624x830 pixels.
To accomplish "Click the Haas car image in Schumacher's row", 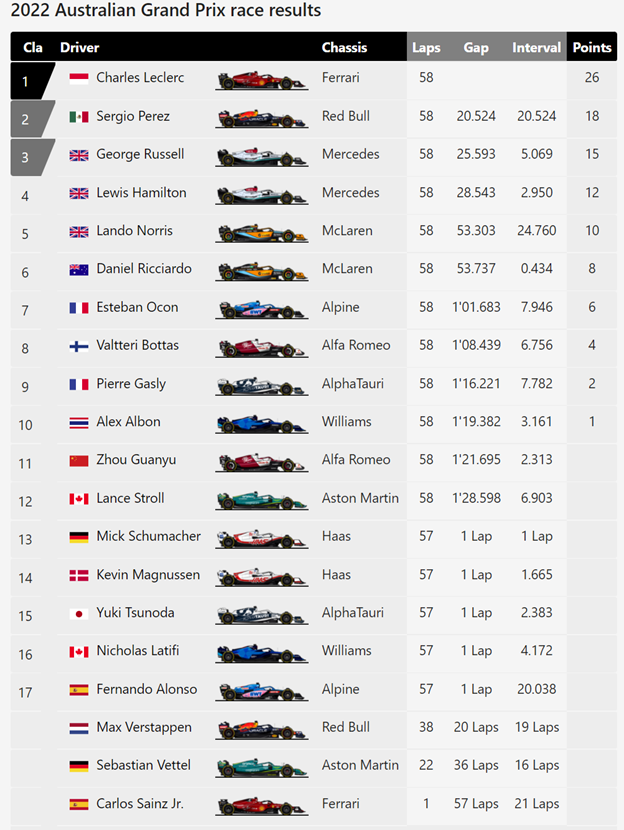I will tap(261, 538).
